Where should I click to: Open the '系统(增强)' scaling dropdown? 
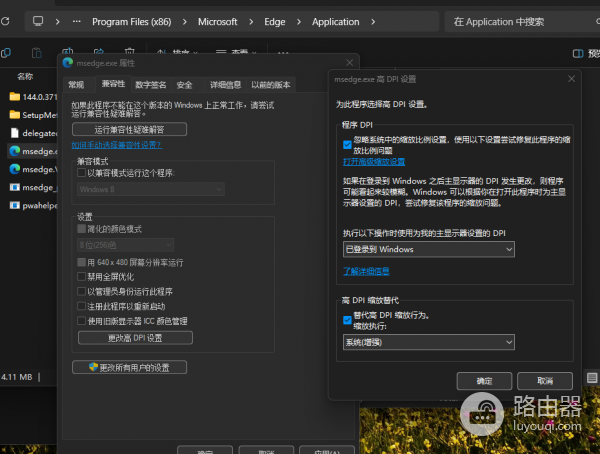coord(429,342)
